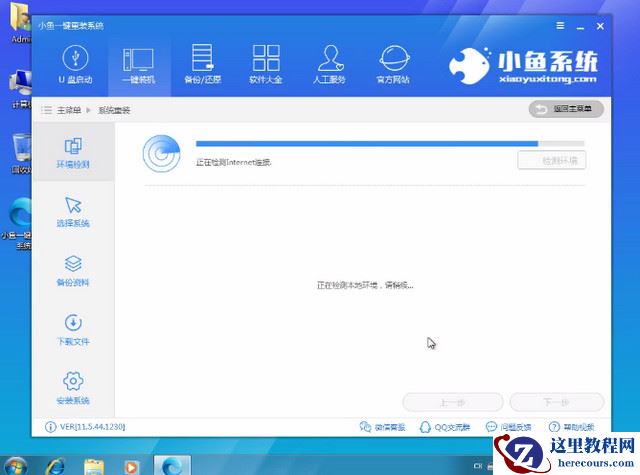
Task: Open the Admin folder desktop icon
Action: [20, 24]
